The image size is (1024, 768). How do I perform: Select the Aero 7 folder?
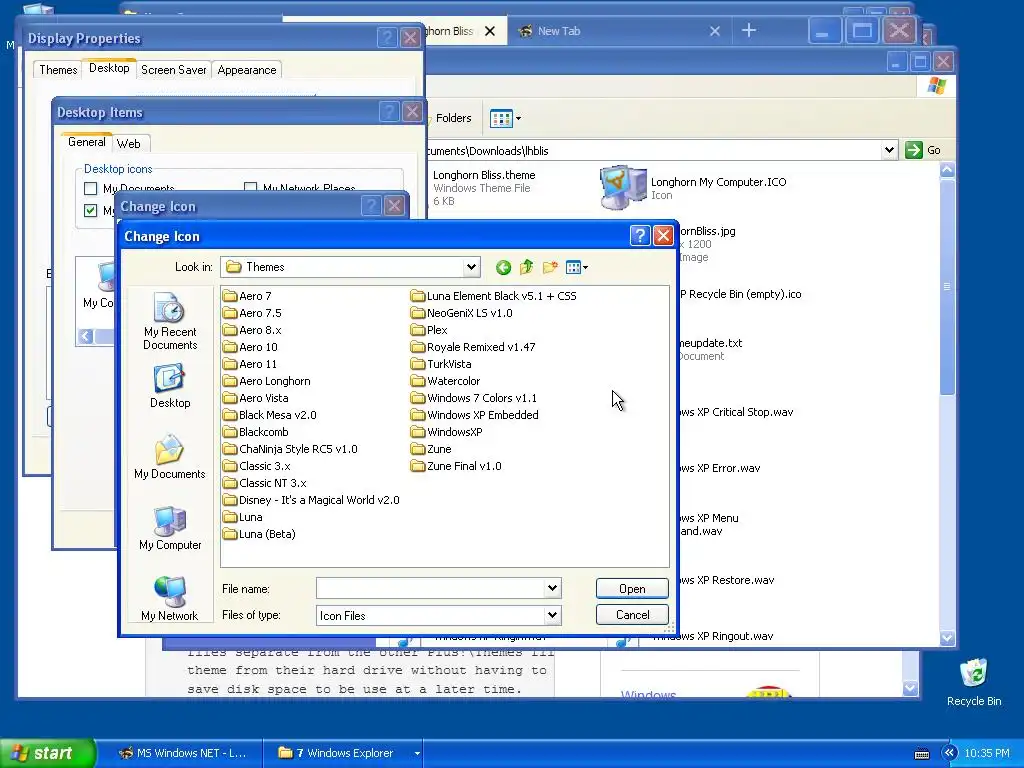pos(247,296)
